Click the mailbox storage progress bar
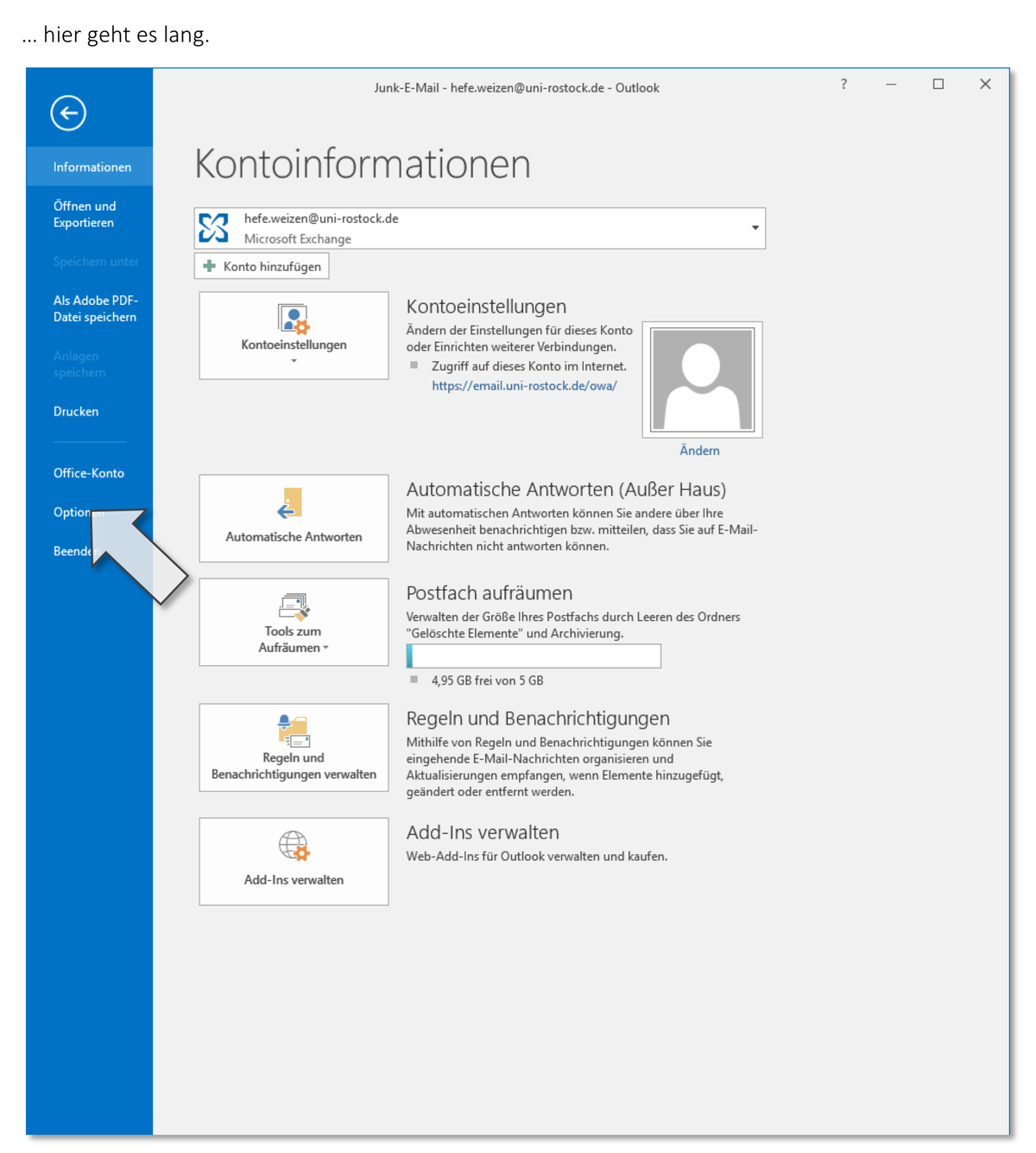Viewport: 1036px width, 1153px height. click(534, 656)
